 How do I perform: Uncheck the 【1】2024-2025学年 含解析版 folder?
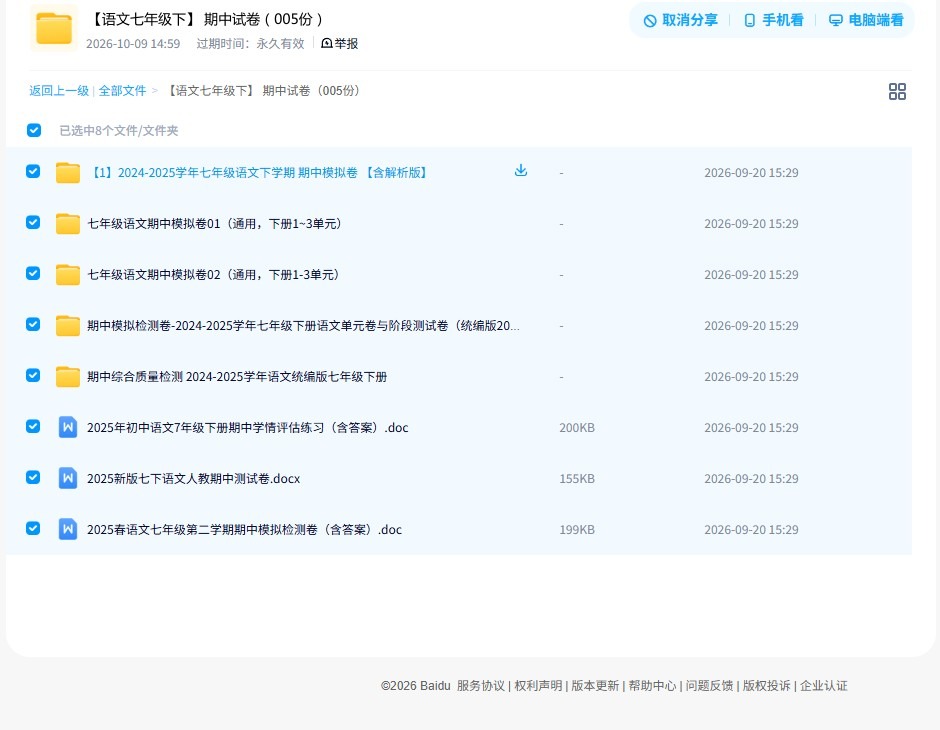point(33,171)
